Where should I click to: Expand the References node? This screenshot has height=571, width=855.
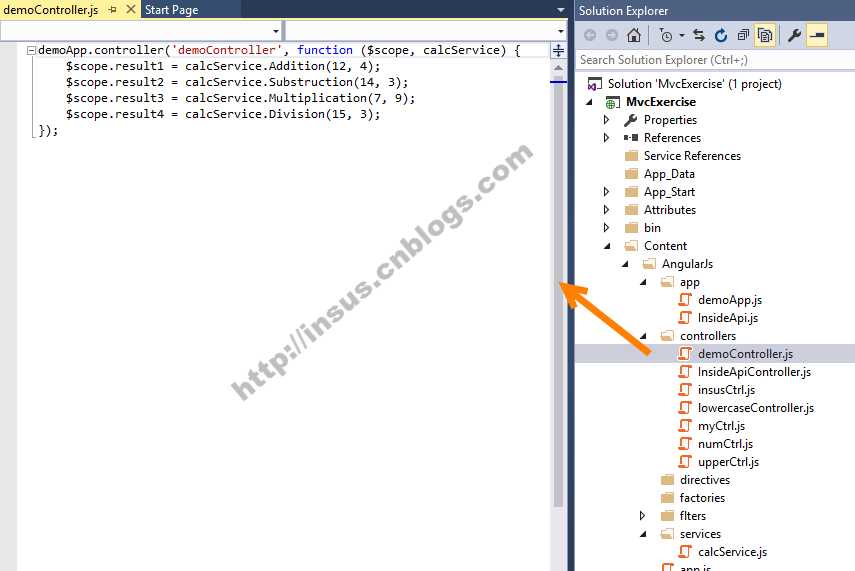(606, 138)
